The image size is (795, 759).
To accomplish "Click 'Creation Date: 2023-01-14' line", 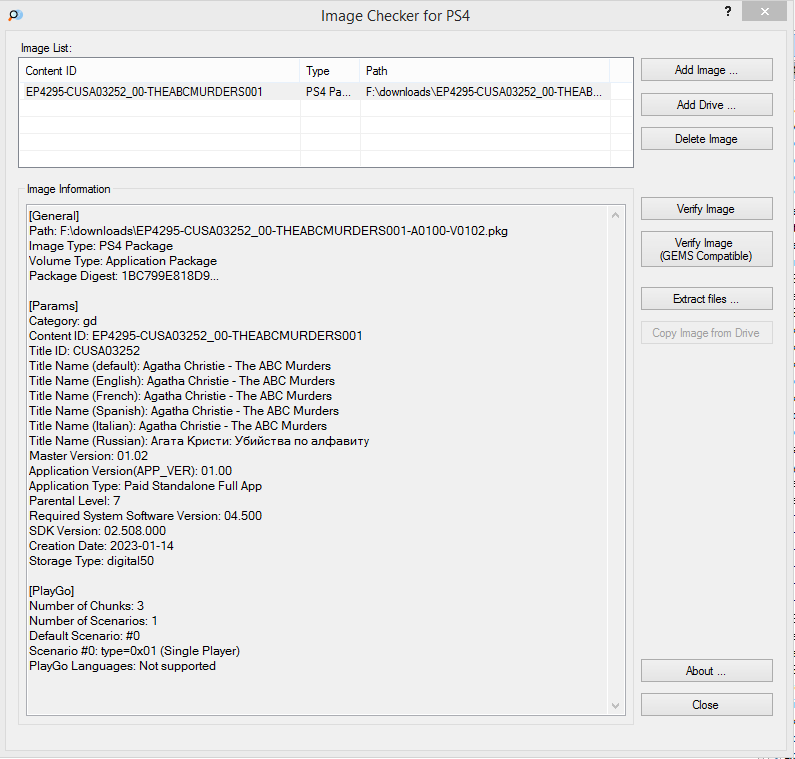I will point(101,546).
